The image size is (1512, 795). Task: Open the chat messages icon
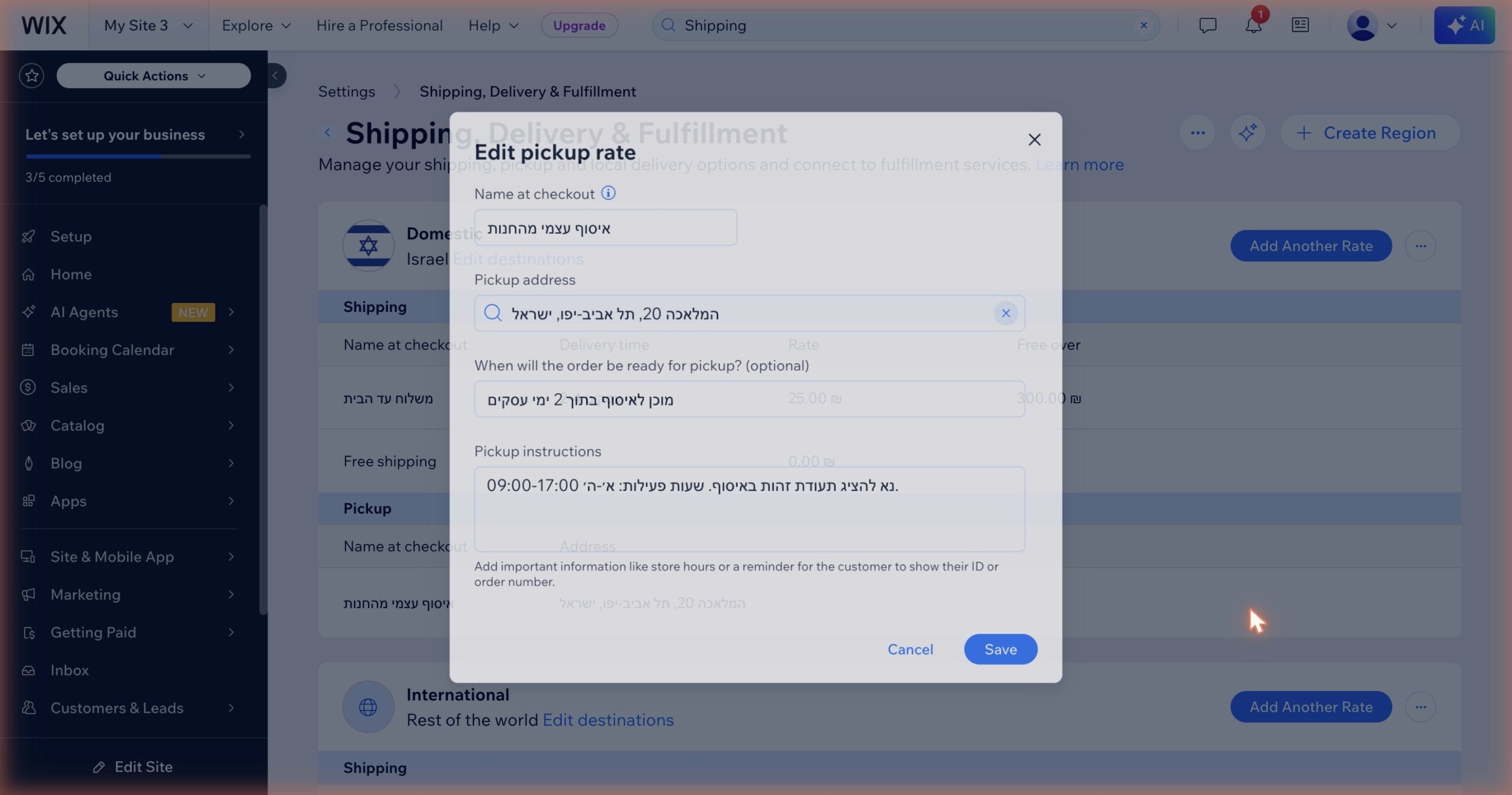tap(1207, 25)
